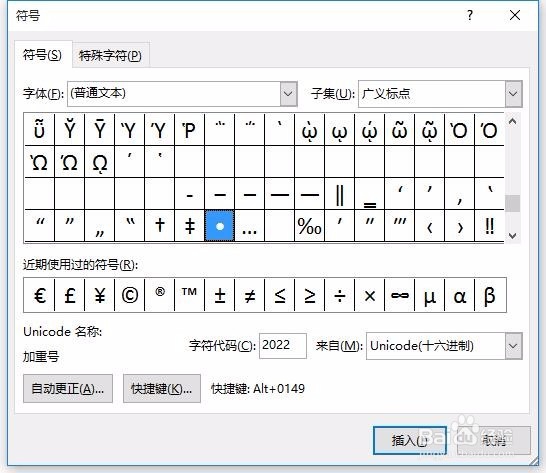546x473 pixels.
Task: Select the double exclamation mark symbol
Action: tap(489, 226)
